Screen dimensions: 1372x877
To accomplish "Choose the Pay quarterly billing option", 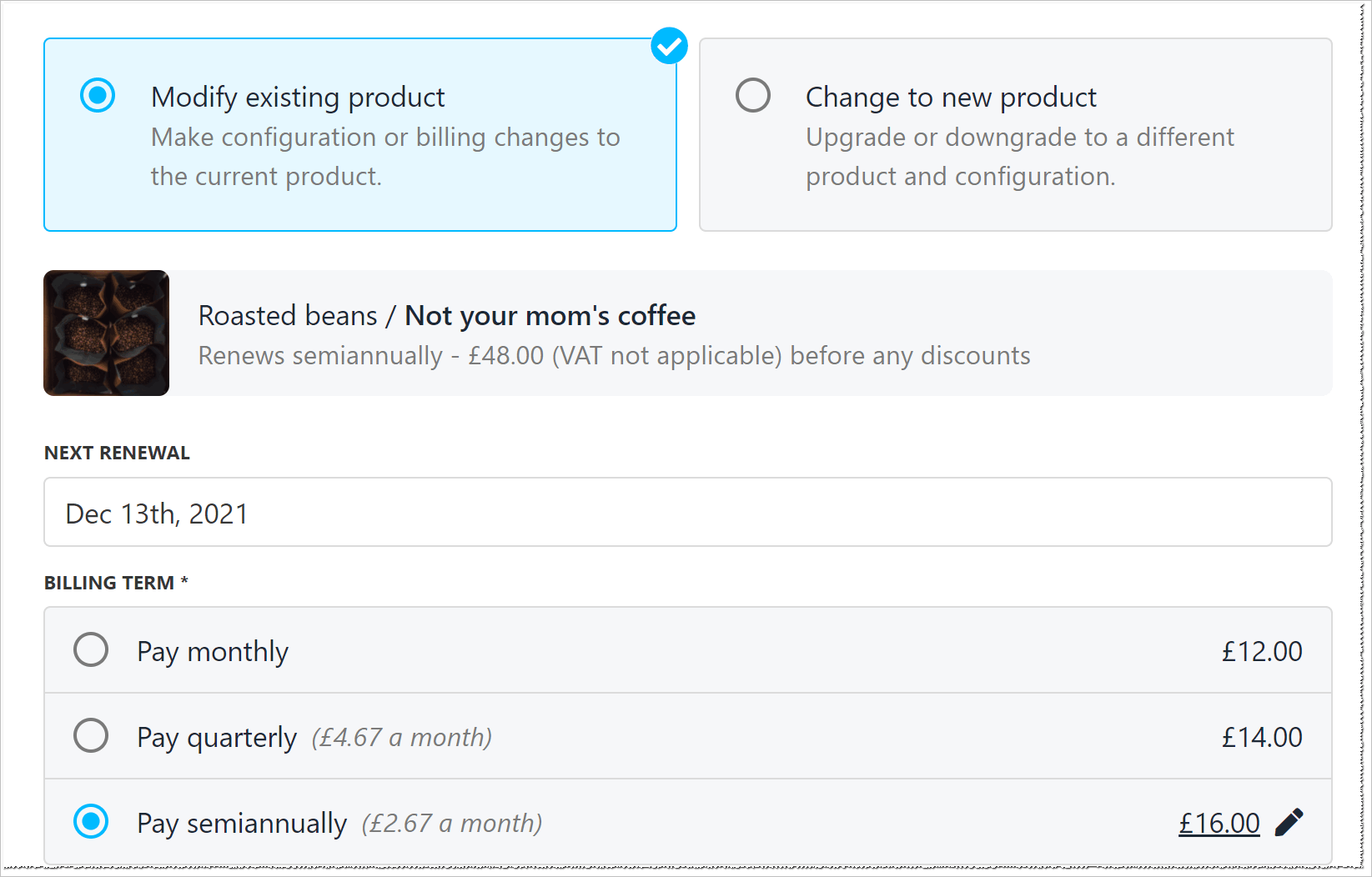I will (x=91, y=735).
